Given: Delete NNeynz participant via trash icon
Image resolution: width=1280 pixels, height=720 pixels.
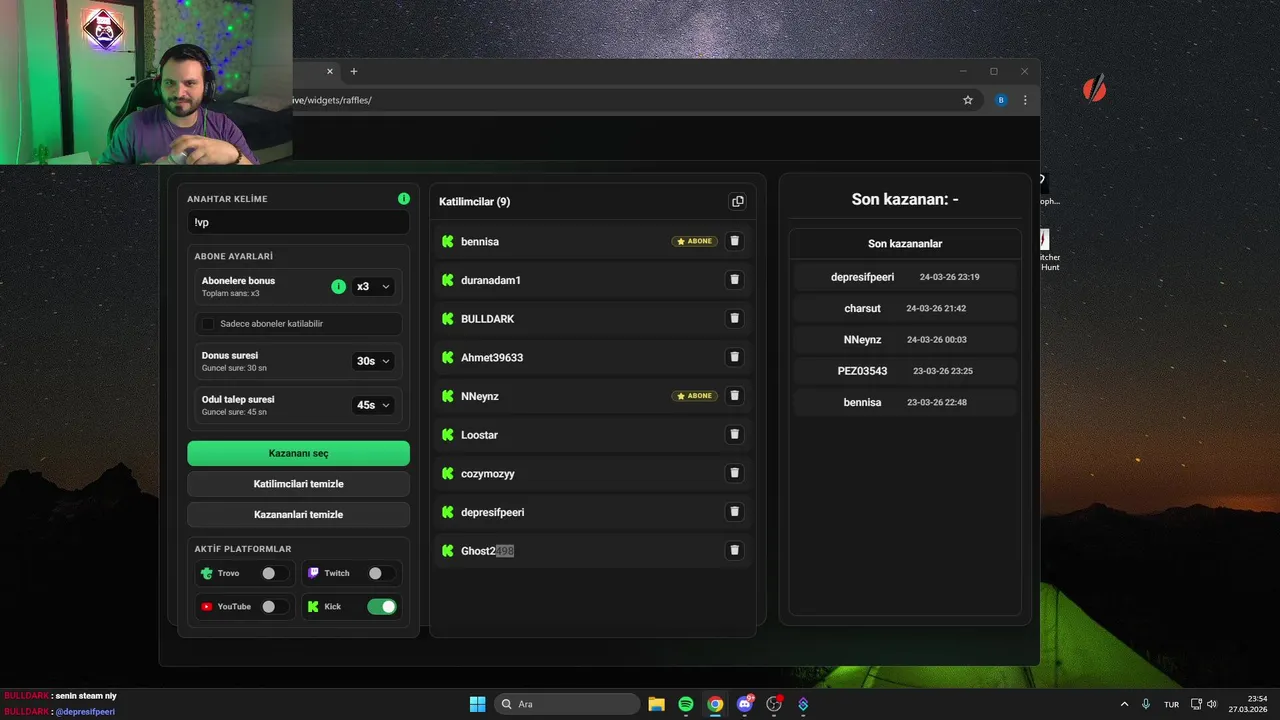Looking at the screenshot, I should coord(734,396).
